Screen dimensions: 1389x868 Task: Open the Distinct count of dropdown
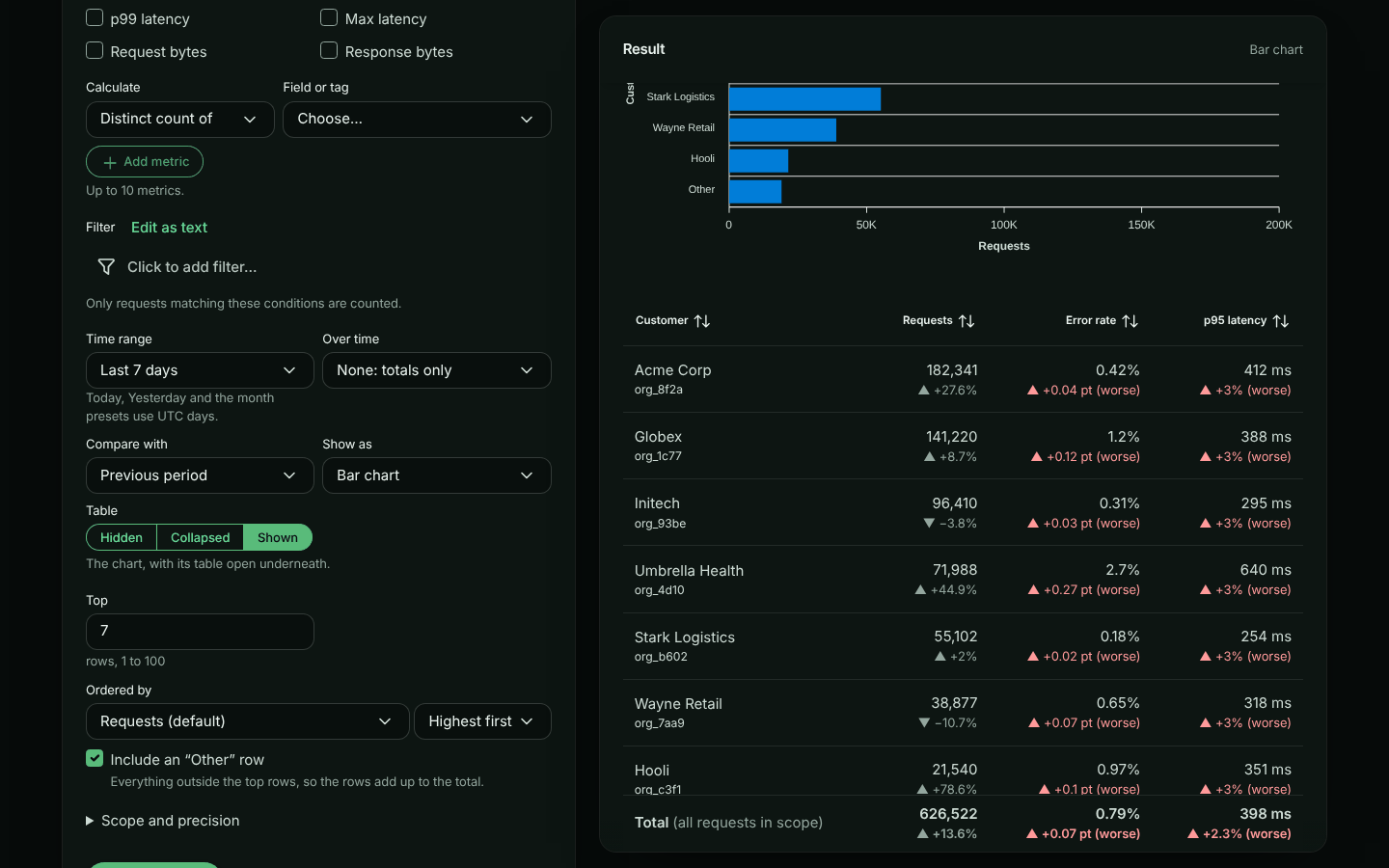(180, 120)
